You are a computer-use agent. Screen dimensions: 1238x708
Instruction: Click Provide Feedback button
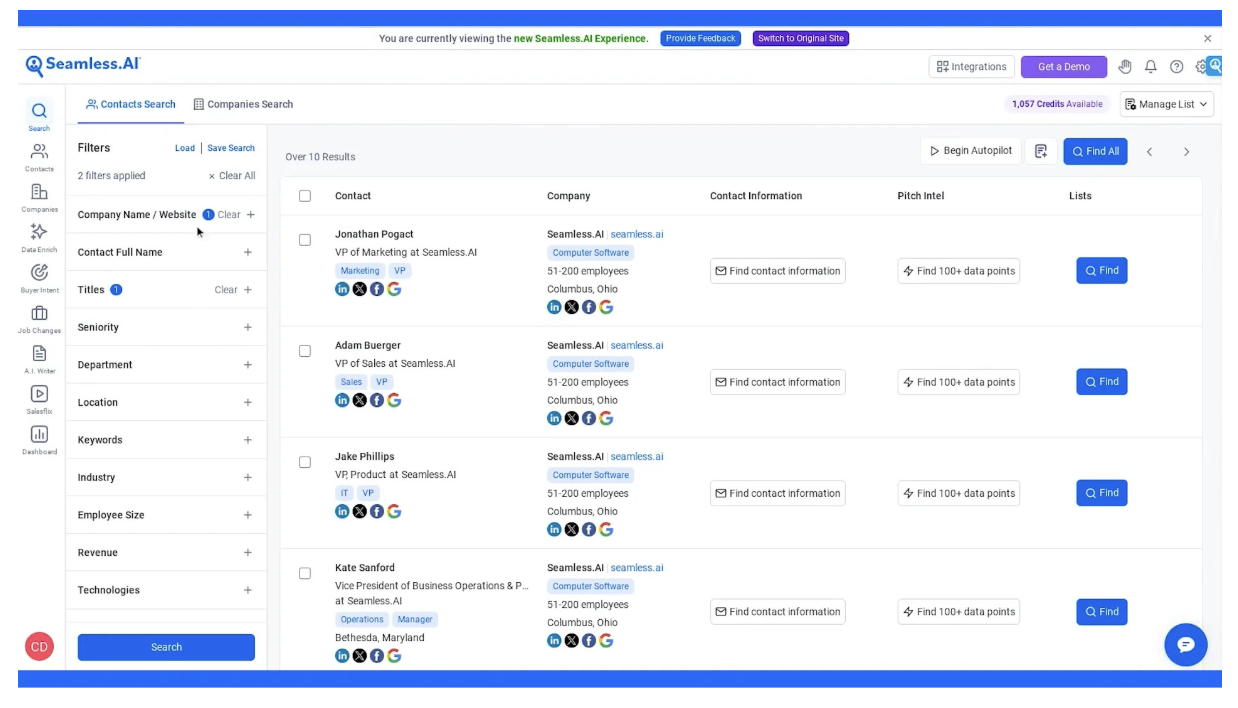tap(700, 38)
